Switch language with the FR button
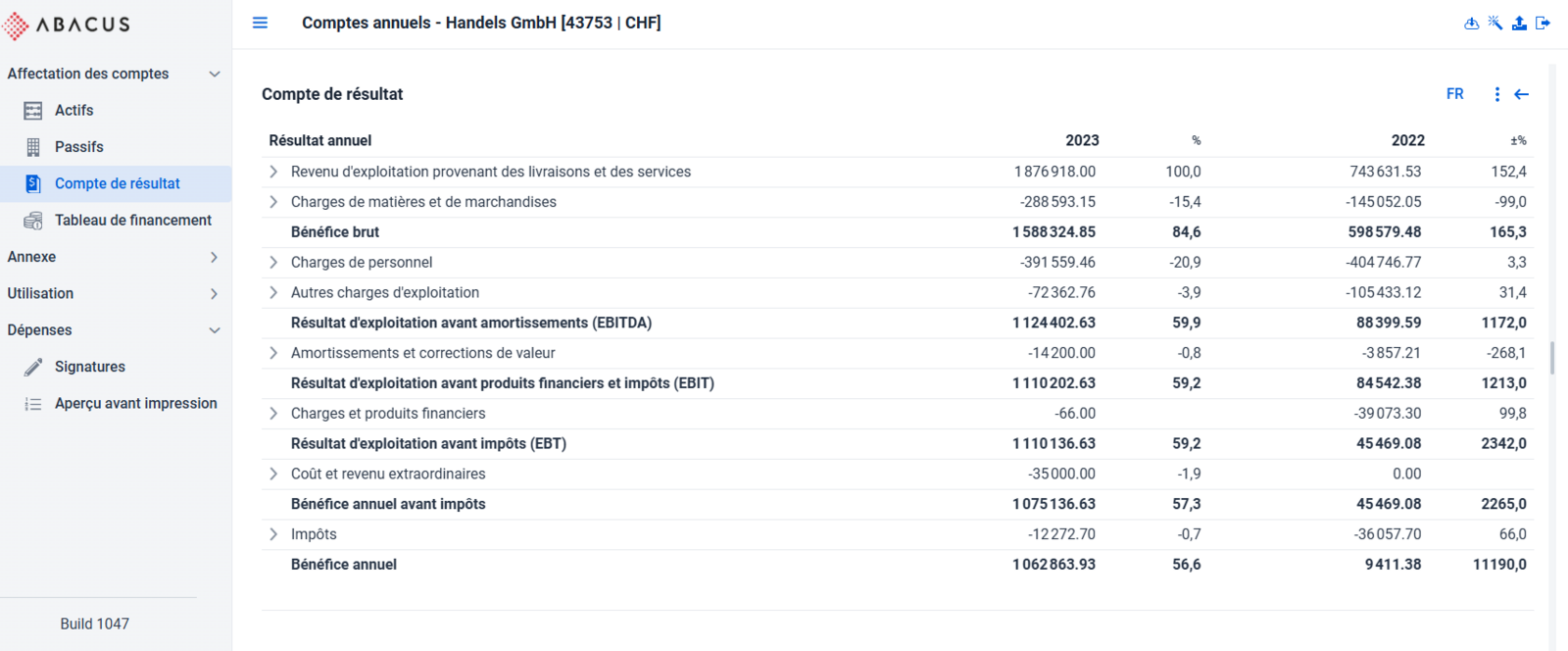The height and width of the screenshot is (651, 1568). (1454, 94)
